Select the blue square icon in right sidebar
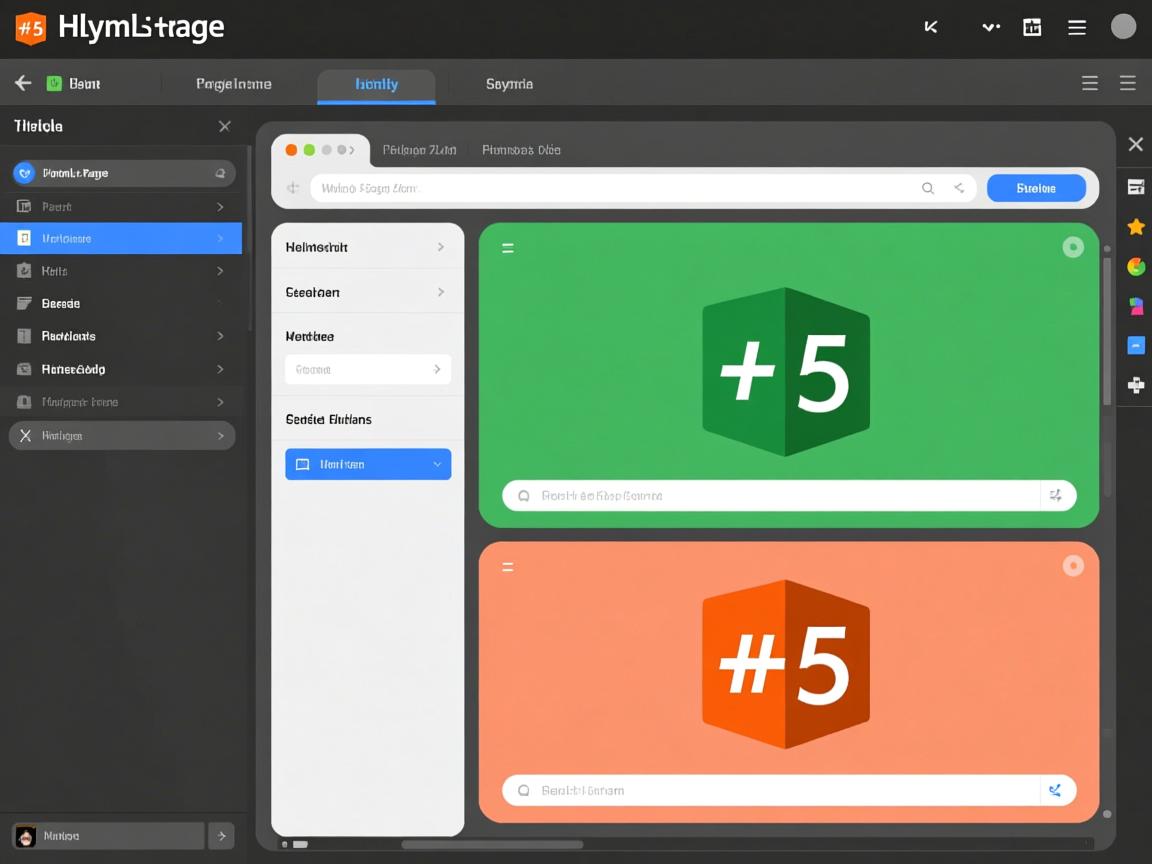1152x864 pixels. (x=1136, y=345)
